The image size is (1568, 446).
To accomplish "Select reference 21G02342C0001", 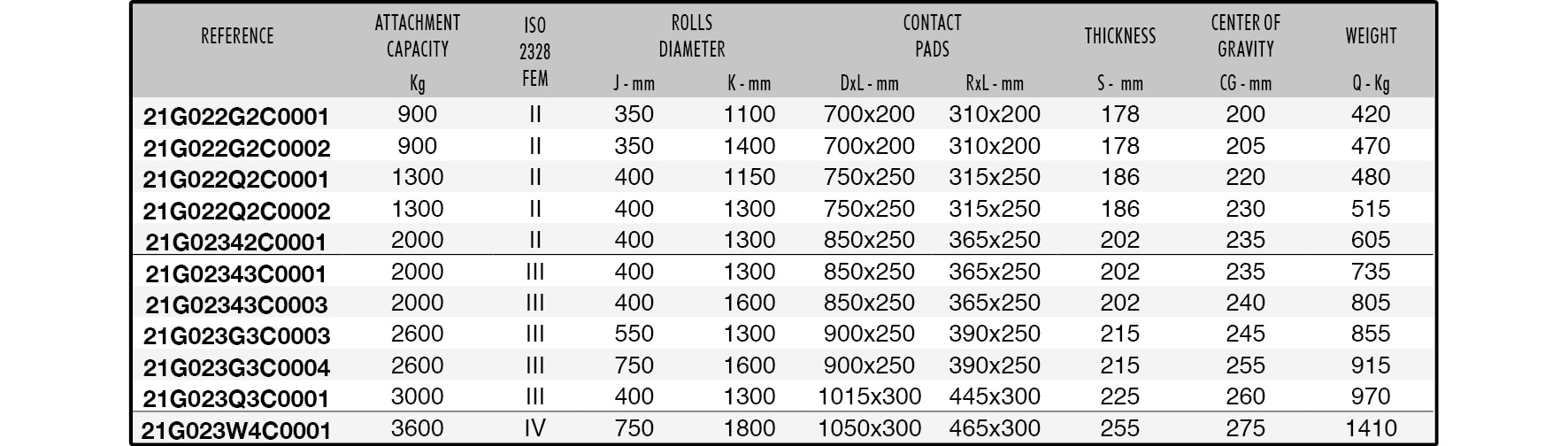I will (236, 242).
